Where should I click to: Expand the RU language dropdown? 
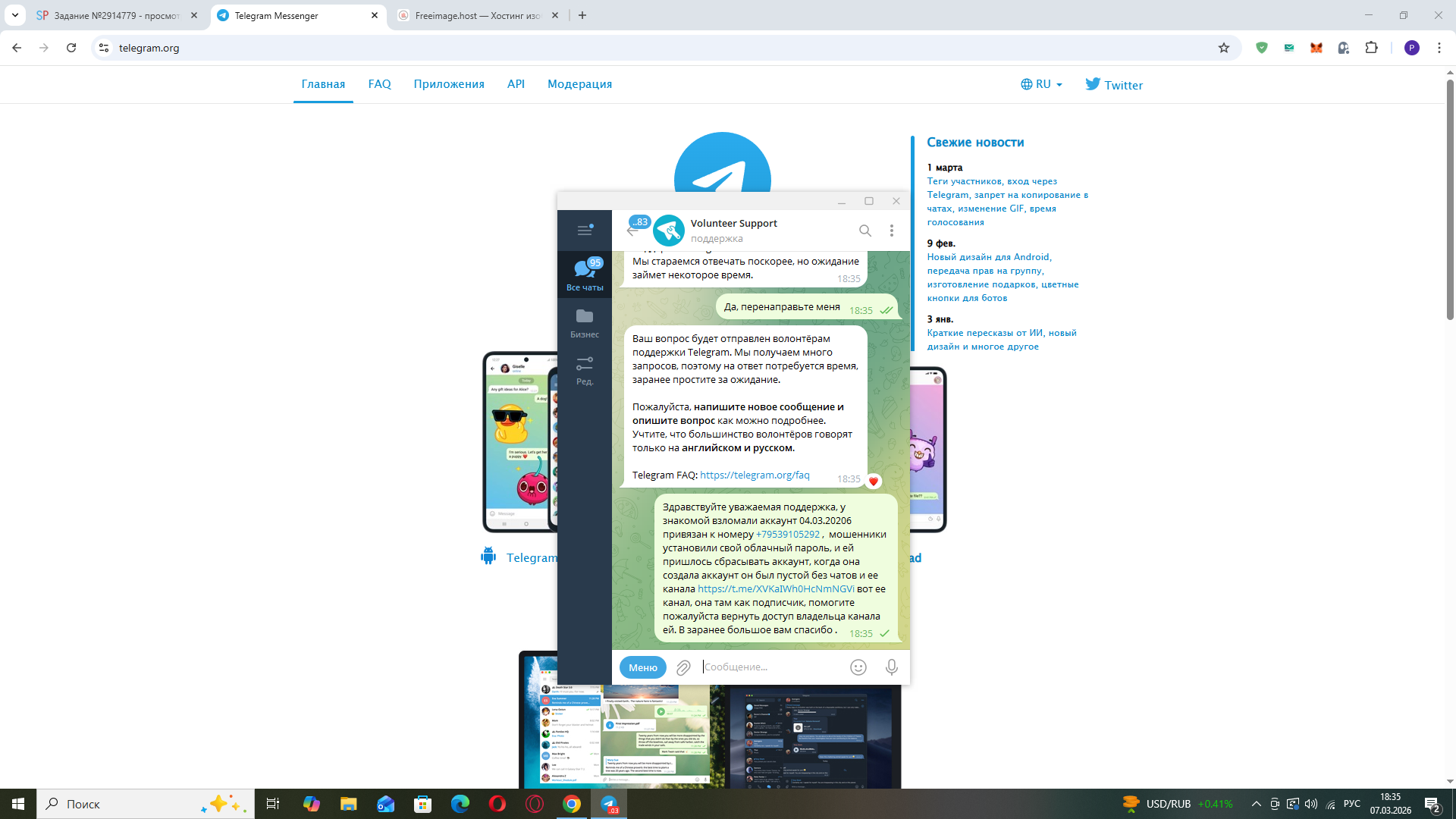[1041, 84]
